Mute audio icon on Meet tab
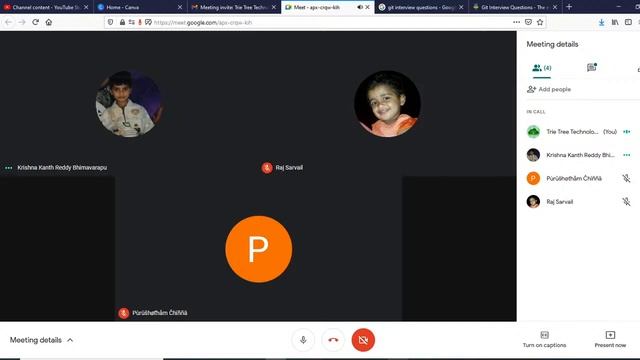 pyautogui.click(x=360, y=7)
